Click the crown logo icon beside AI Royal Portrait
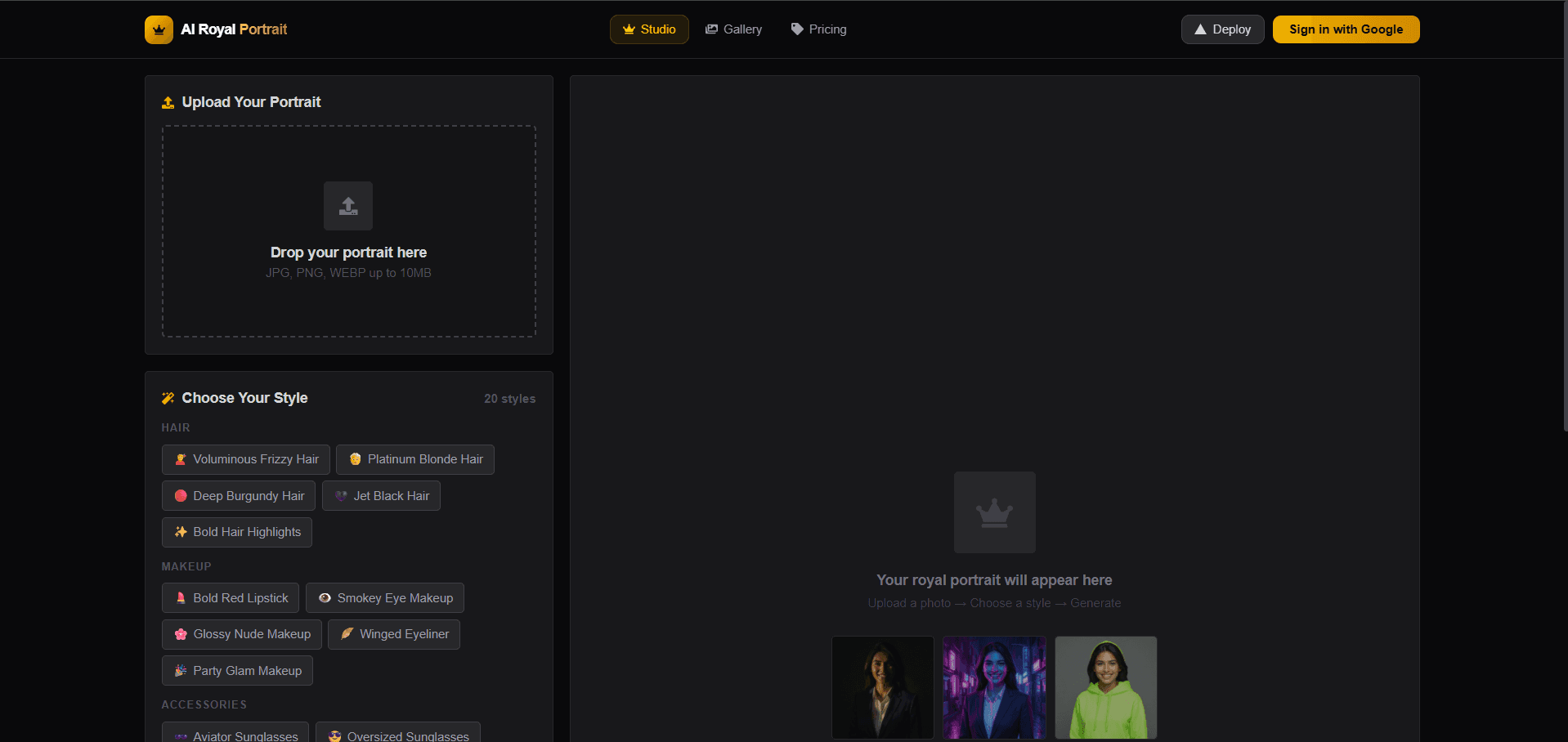The width and height of the screenshot is (1568, 742). (159, 29)
